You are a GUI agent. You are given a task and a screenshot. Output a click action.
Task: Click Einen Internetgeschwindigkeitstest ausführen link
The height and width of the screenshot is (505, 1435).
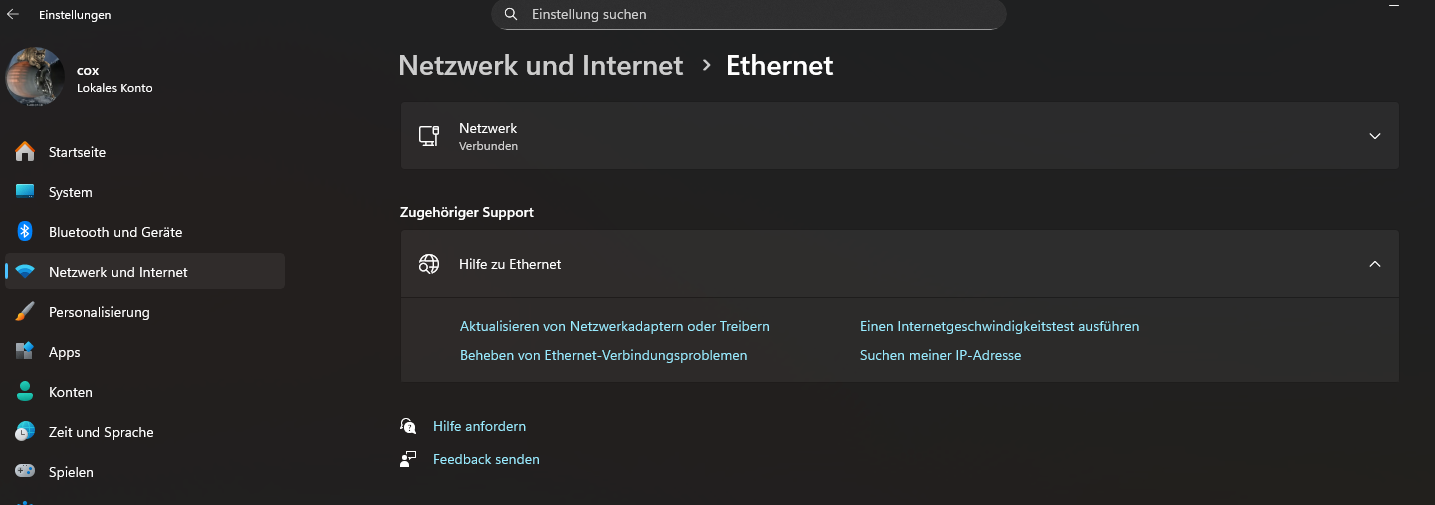999,326
